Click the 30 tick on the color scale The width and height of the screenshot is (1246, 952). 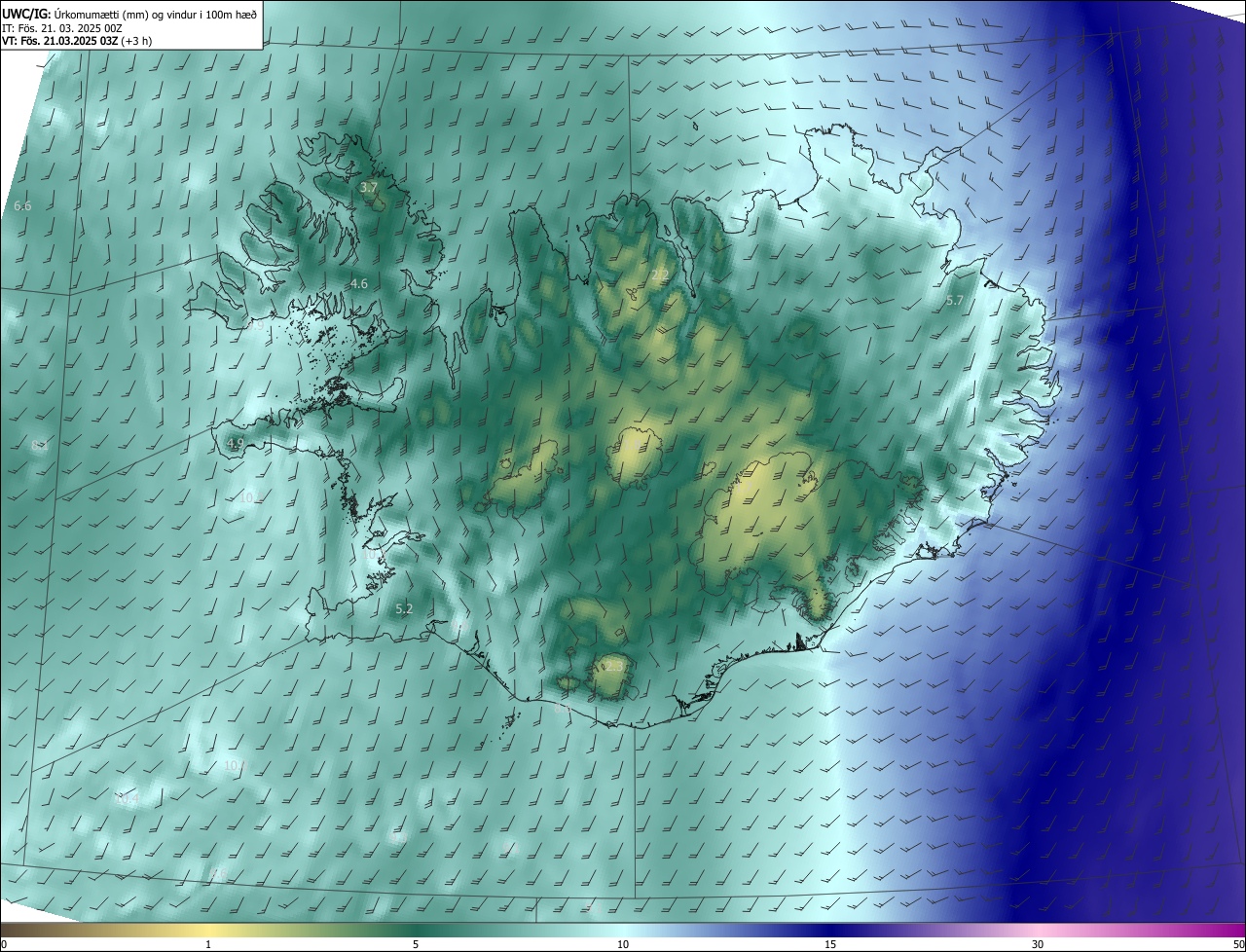1038,944
